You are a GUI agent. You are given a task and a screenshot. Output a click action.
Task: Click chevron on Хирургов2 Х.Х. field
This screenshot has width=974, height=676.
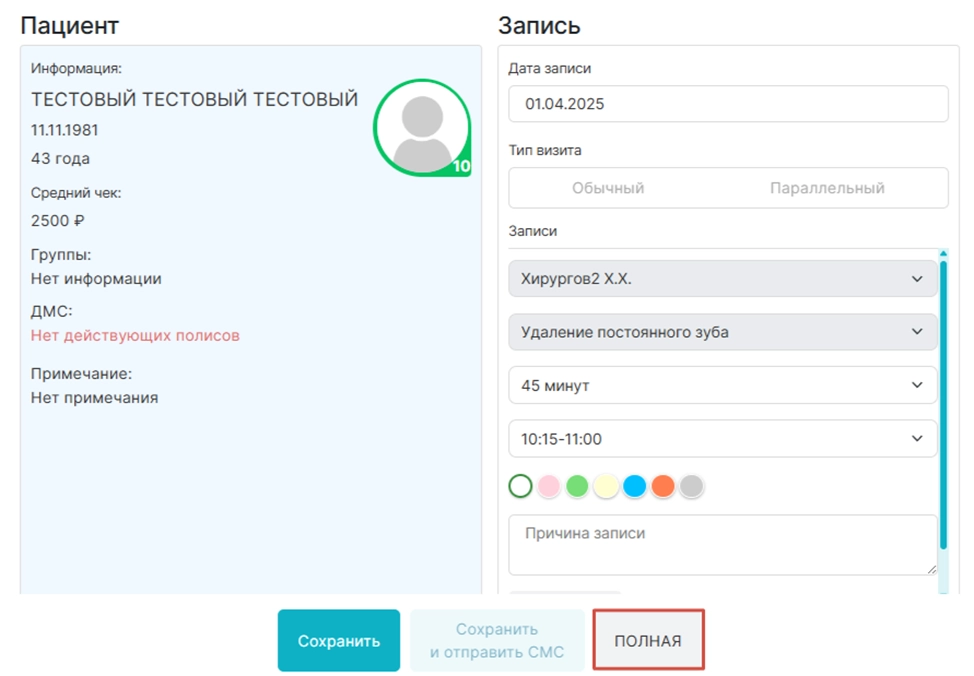coord(917,279)
